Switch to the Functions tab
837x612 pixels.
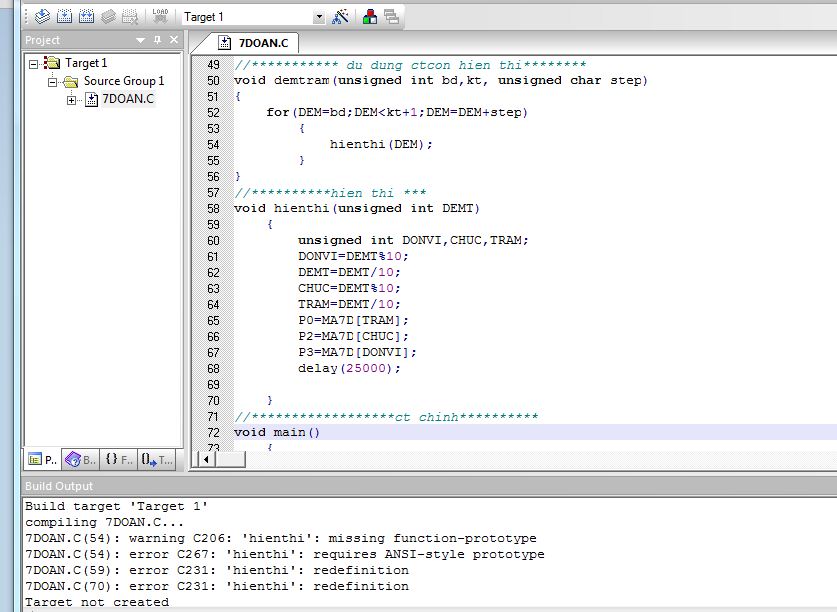[118, 460]
